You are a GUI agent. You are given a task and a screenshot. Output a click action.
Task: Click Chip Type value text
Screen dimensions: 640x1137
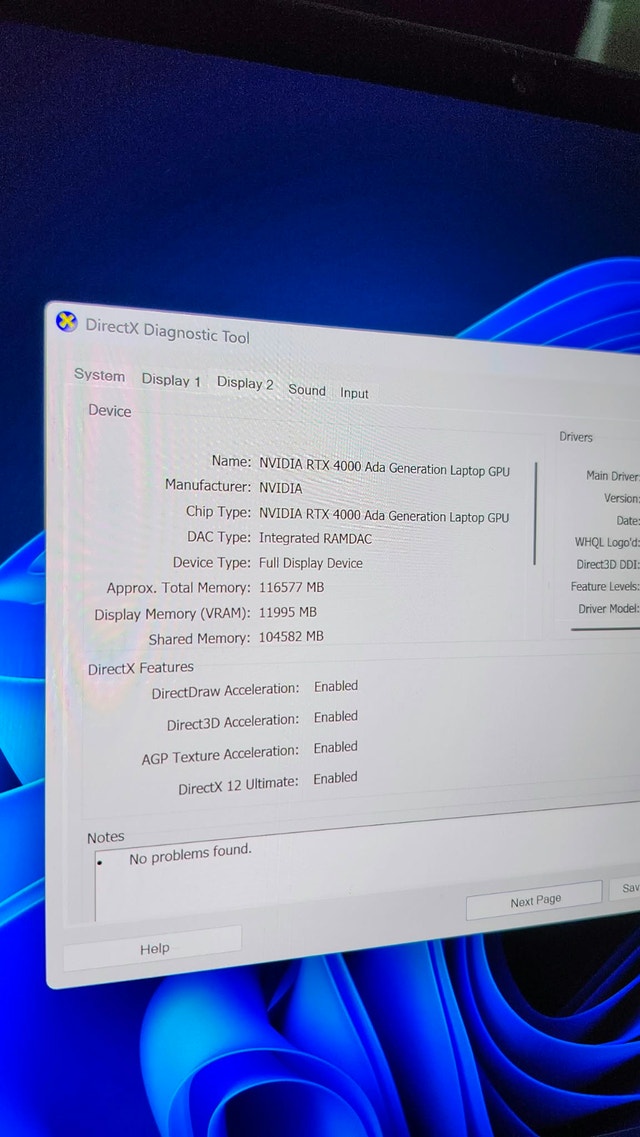pyautogui.click(x=384, y=516)
